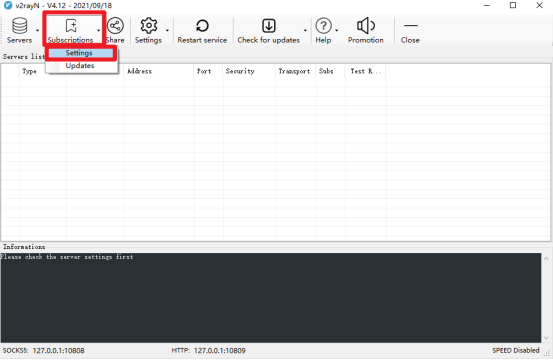Click the Check for updates icon
This screenshot has width=553, height=360.
pyautogui.click(x=269, y=26)
